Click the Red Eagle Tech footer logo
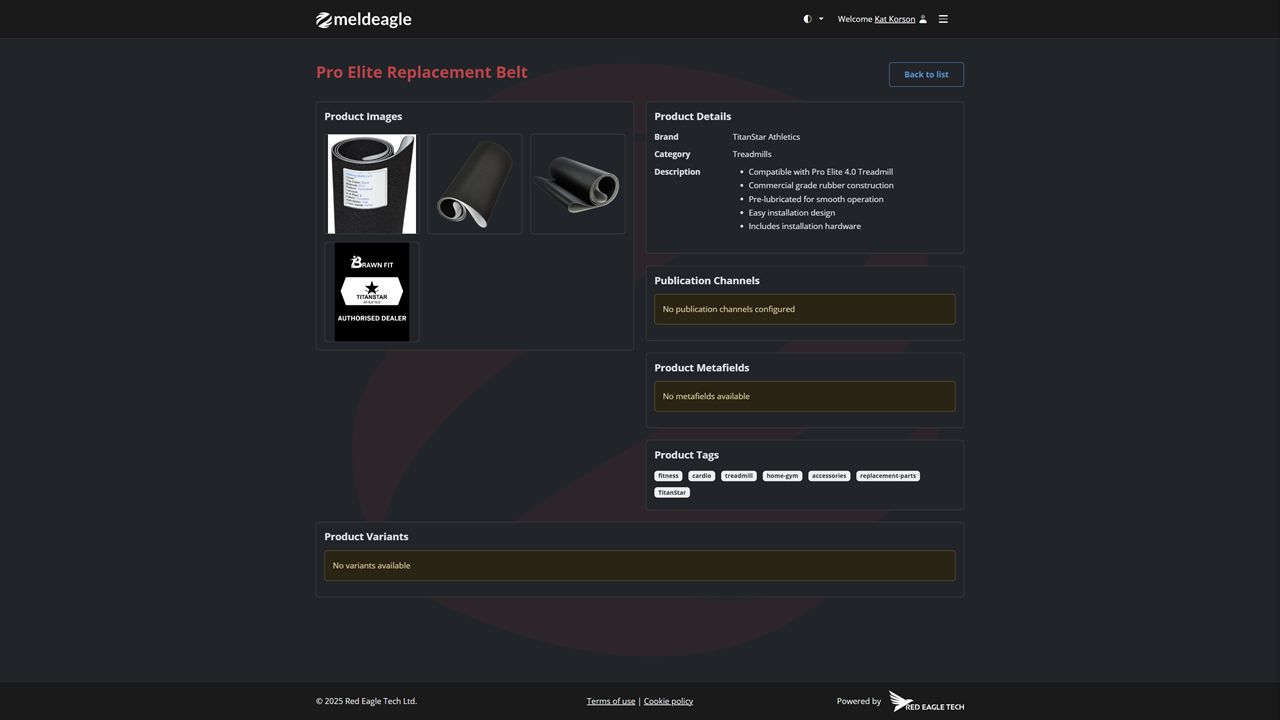 pos(926,701)
